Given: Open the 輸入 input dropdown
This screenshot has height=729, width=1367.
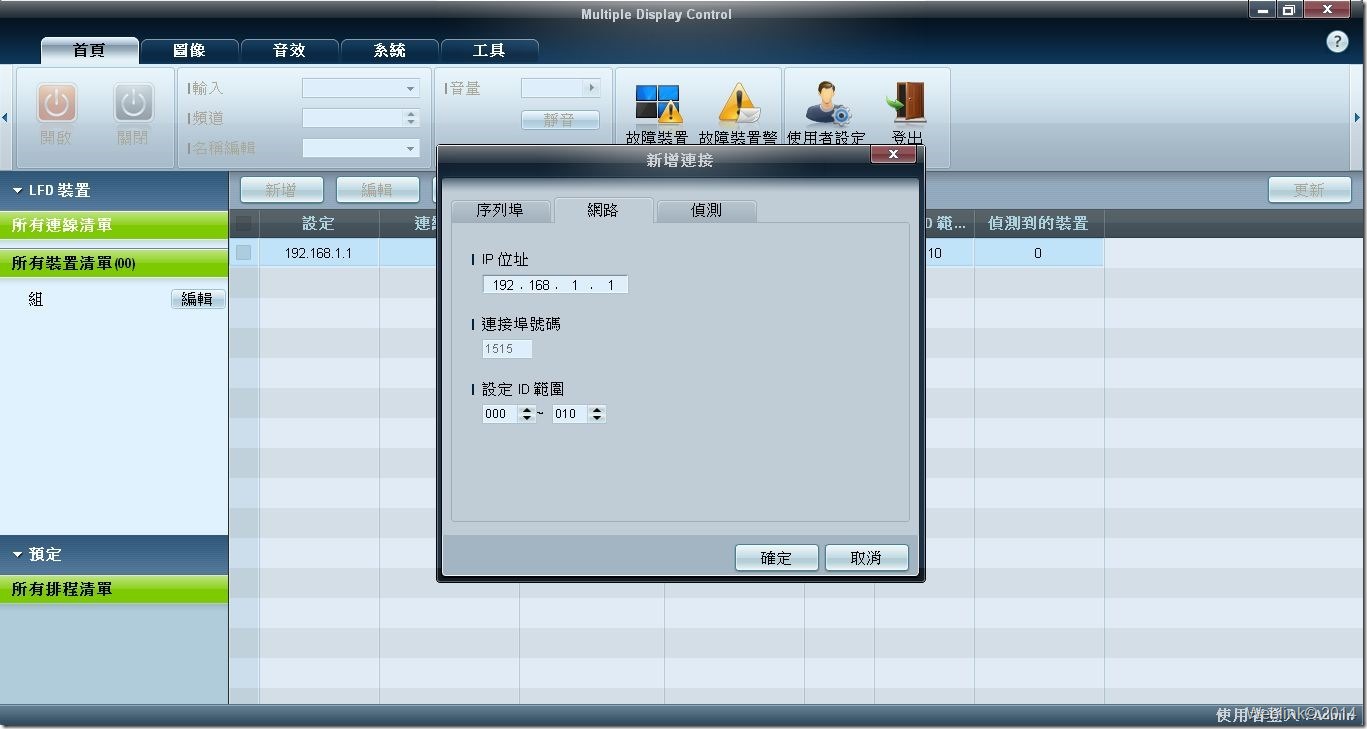Looking at the screenshot, I should 361,89.
